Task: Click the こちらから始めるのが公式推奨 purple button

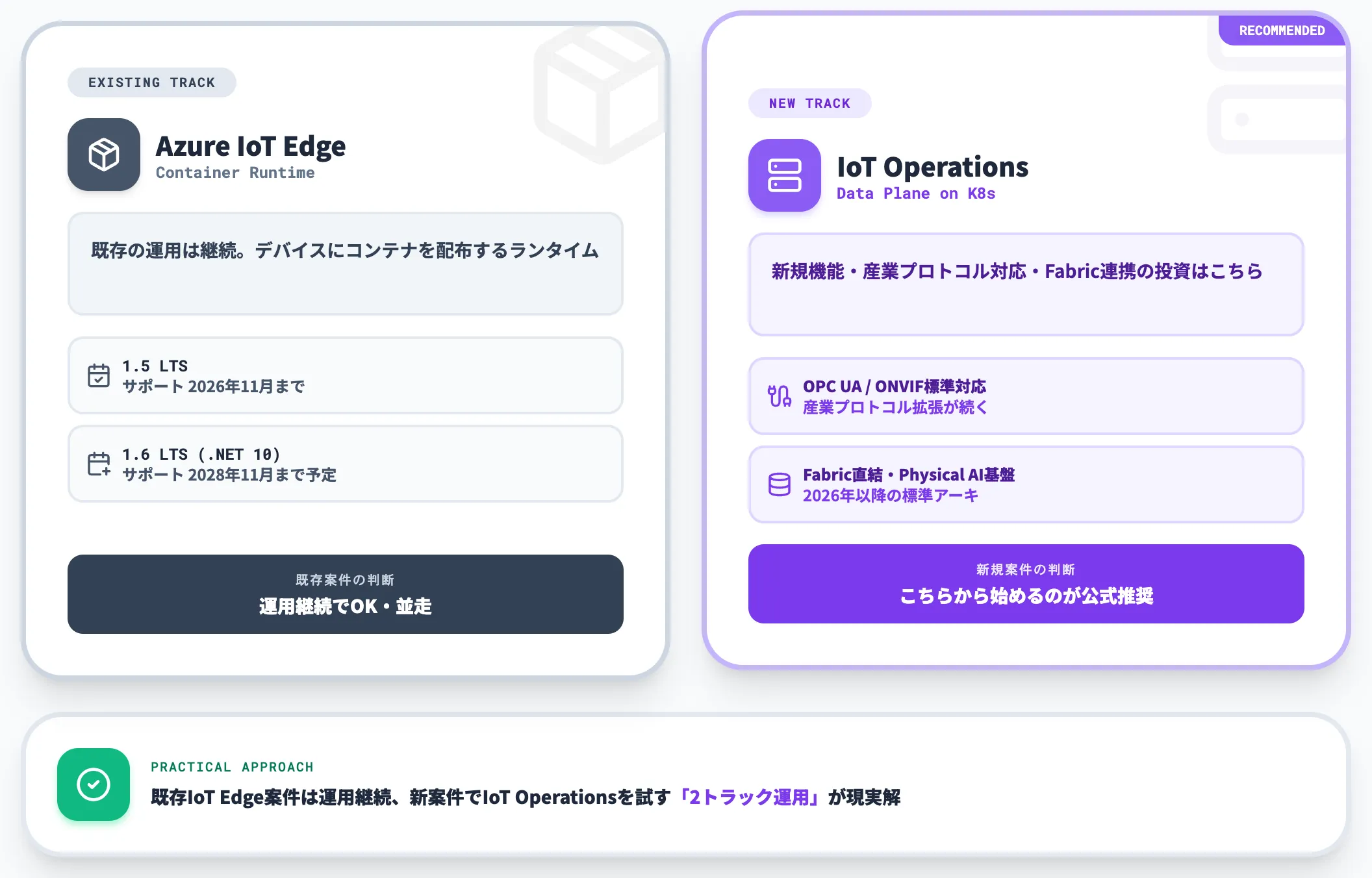Action: (x=1026, y=584)
